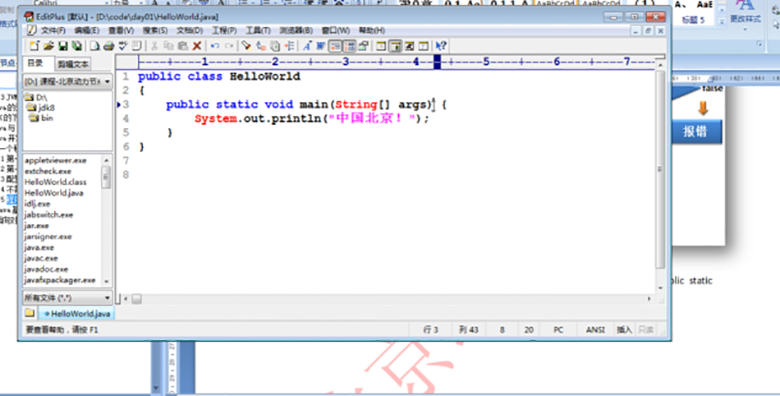Switch to the 剪辑文本 tab

coord(73,64)
